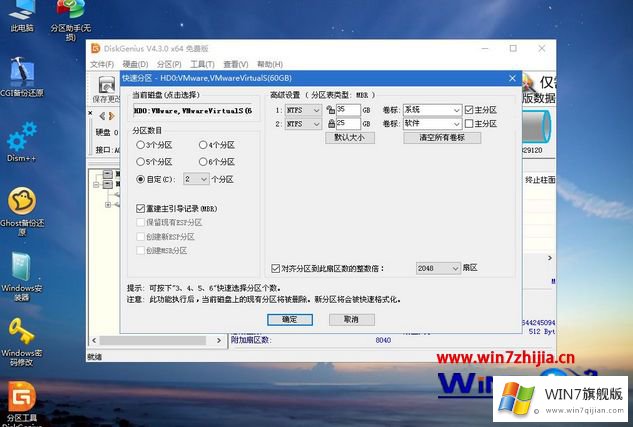Launch the CGI备份还原 desktop shortcut

click(x=22, y=77)
